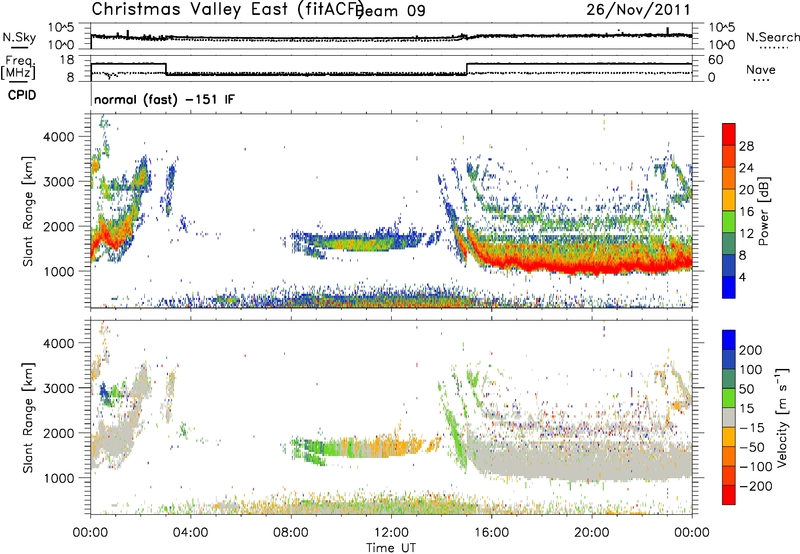Click the 100 label on the velocity colorbar

(751, 369)
